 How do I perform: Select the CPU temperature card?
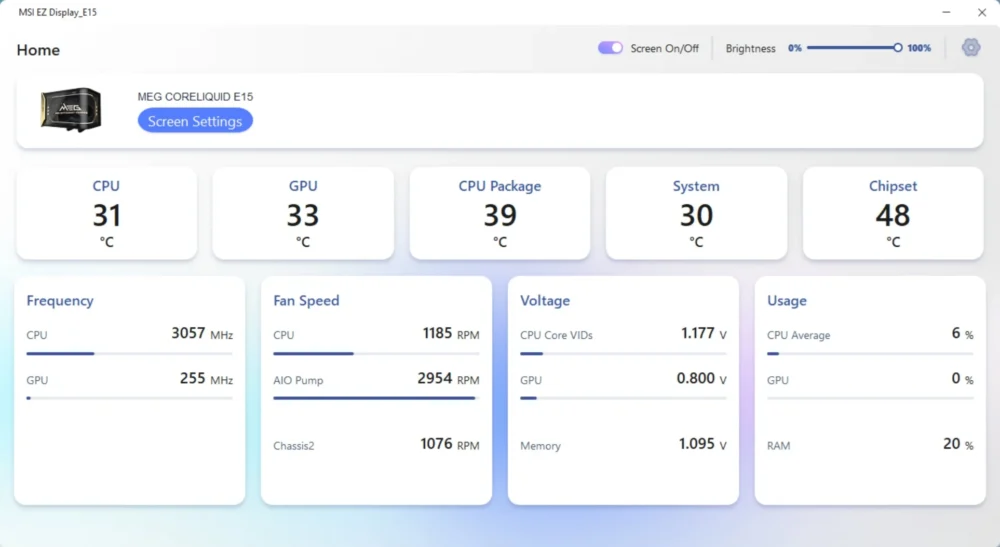[107, 213]
